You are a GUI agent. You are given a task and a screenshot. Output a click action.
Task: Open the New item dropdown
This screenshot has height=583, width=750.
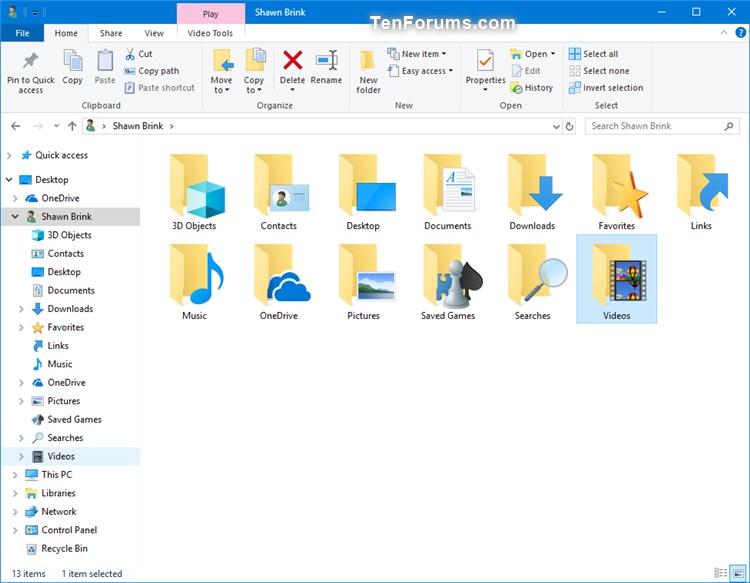pos(424,54)
